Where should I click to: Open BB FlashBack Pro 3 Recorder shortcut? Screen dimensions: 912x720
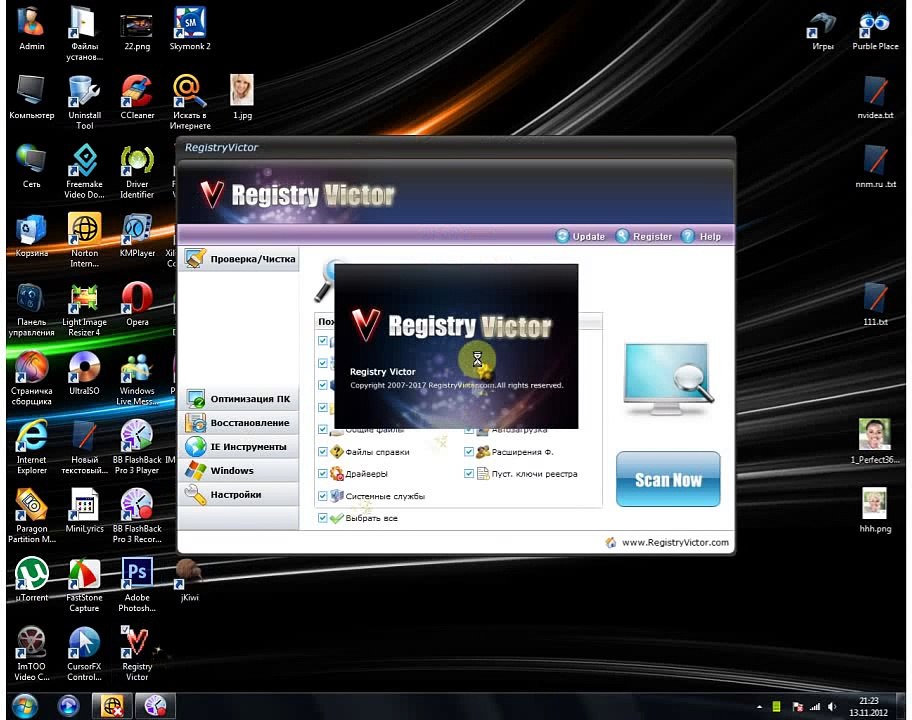[x=137, y=515]
